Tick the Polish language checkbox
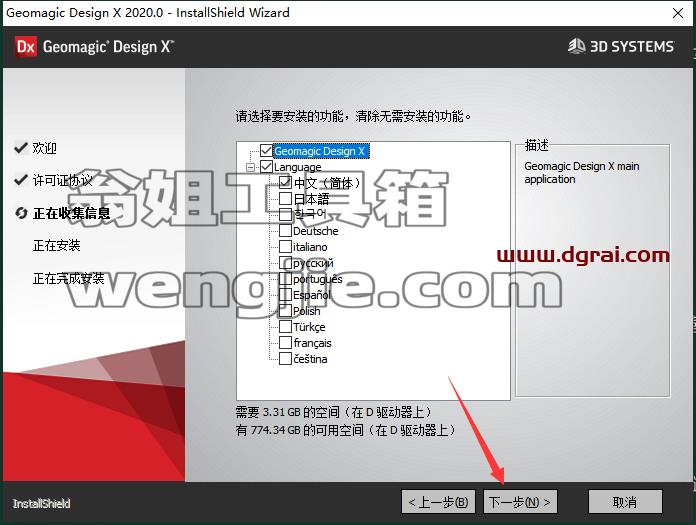 click(x=285, y=310)
